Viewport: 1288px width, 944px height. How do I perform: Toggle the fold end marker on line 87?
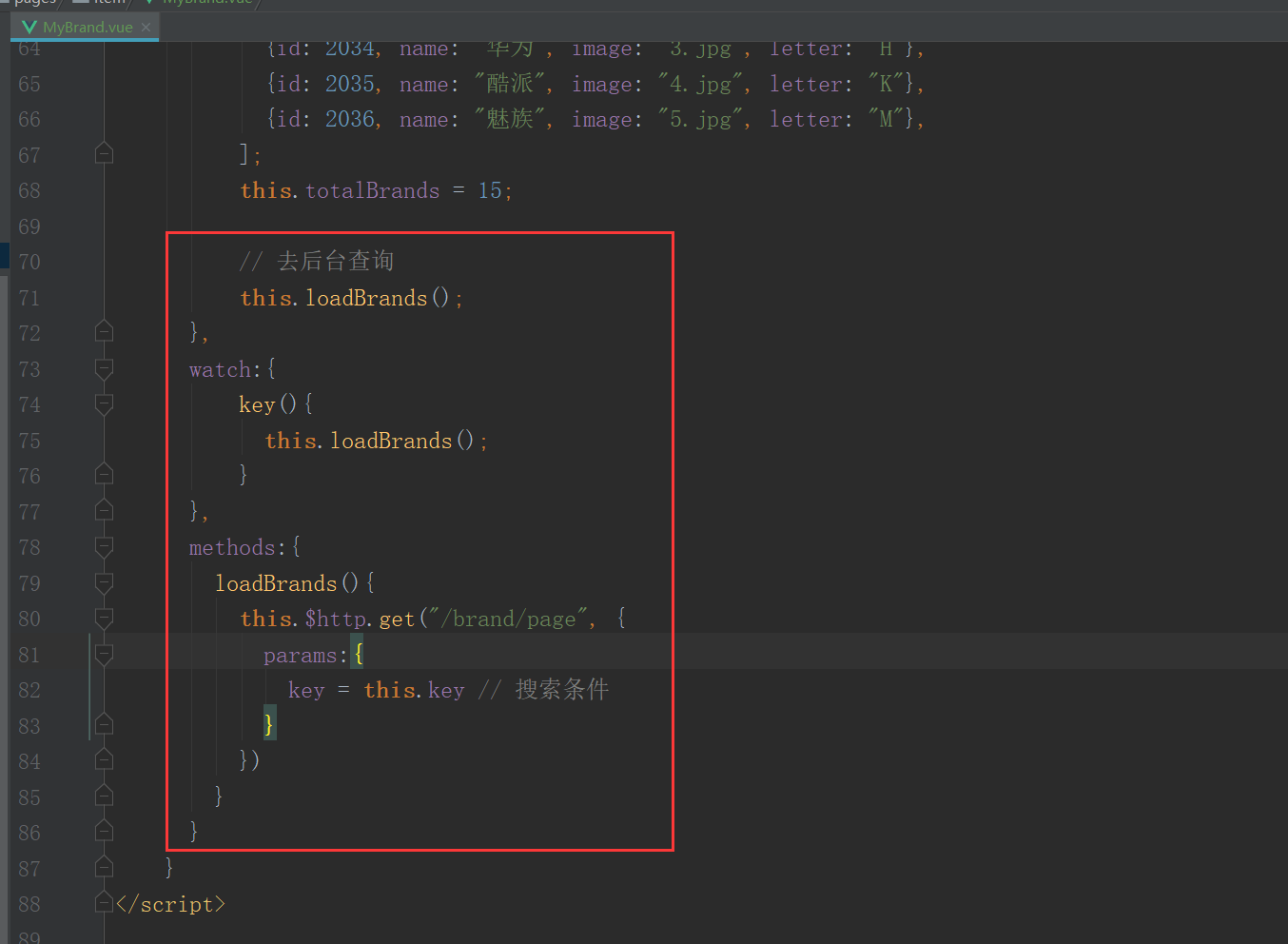[105, 867]
